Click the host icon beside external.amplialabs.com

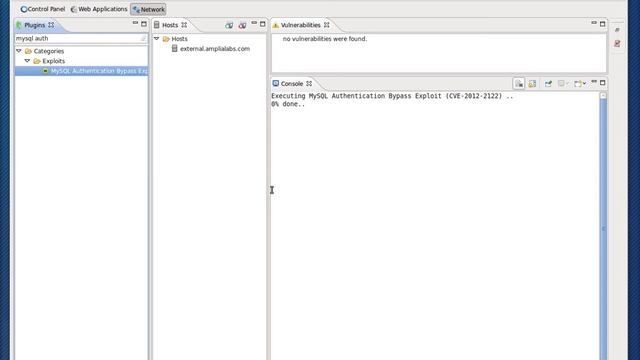pos(174,49)
